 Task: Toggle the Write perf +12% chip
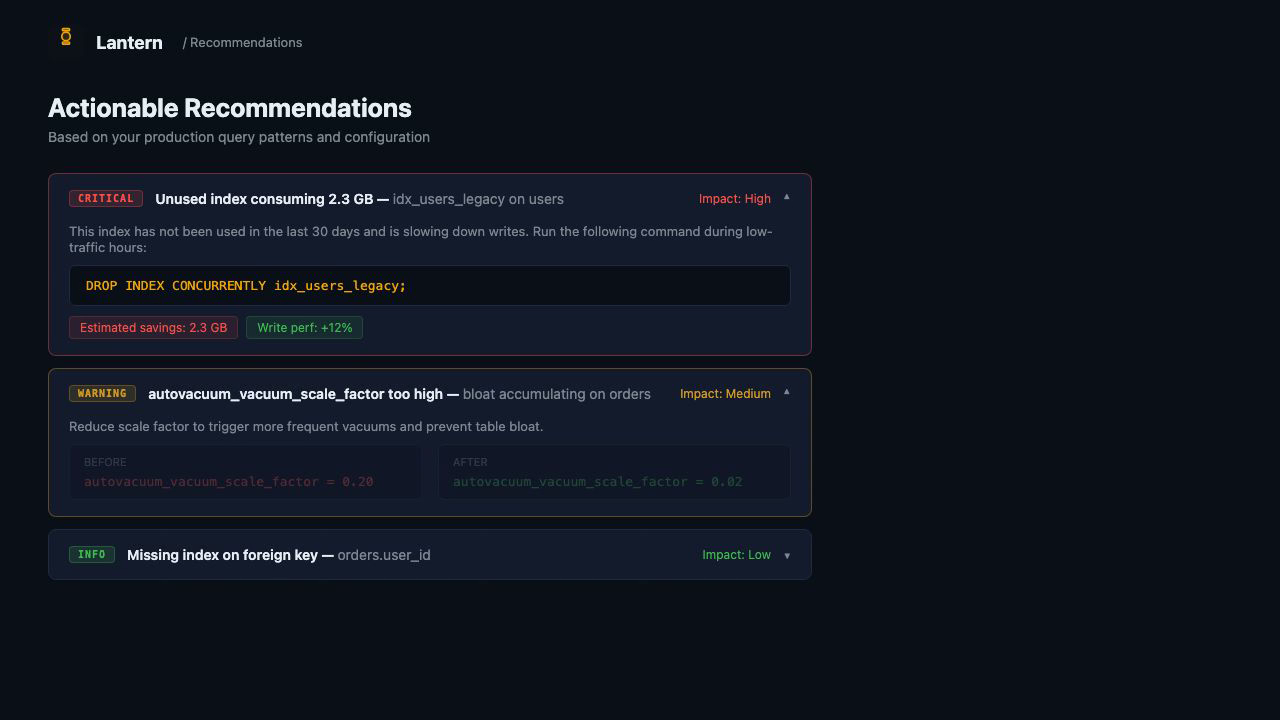point(304,327)
